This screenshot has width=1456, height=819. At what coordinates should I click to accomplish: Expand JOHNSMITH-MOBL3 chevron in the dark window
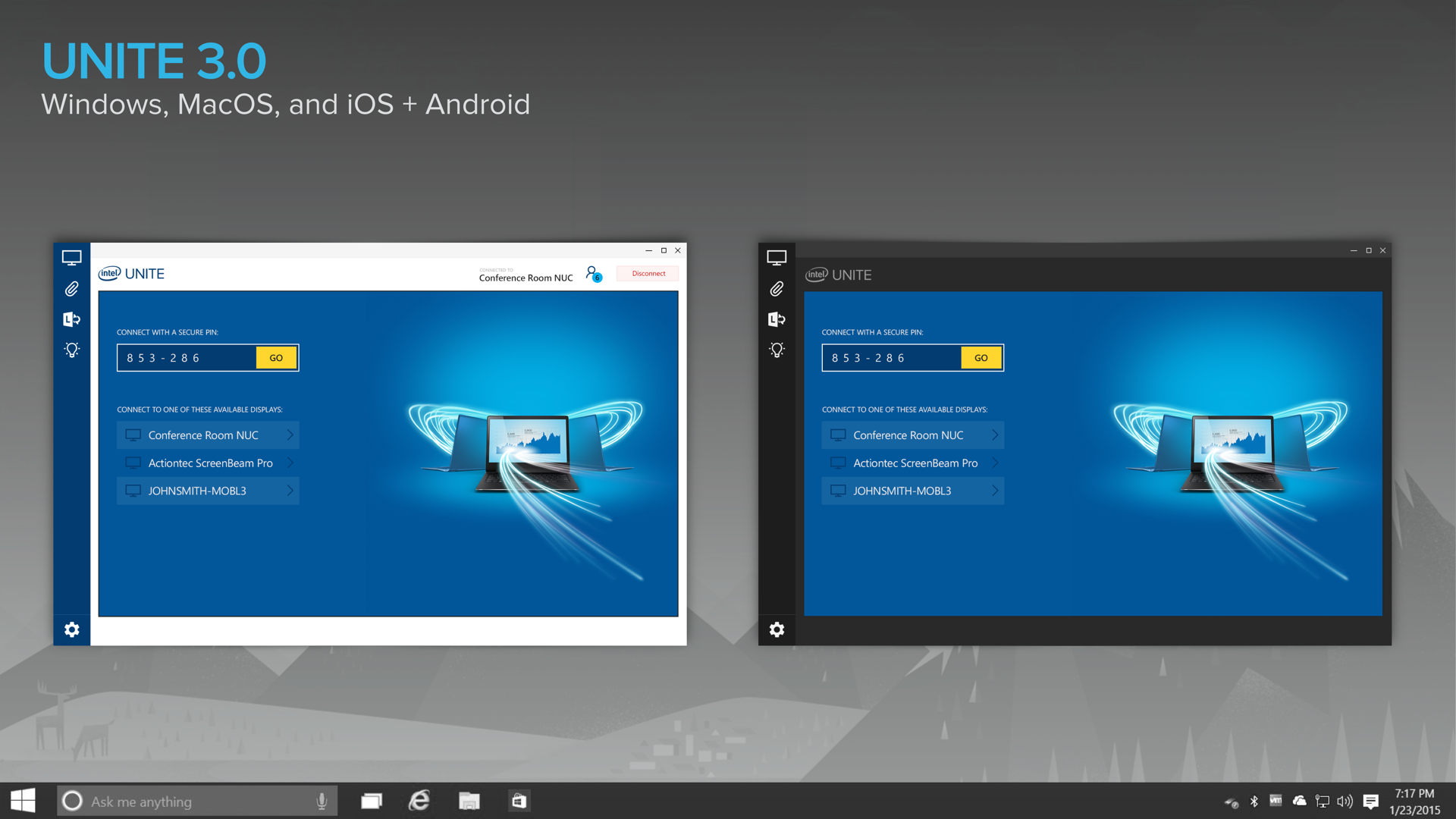(x=995, y=491)
